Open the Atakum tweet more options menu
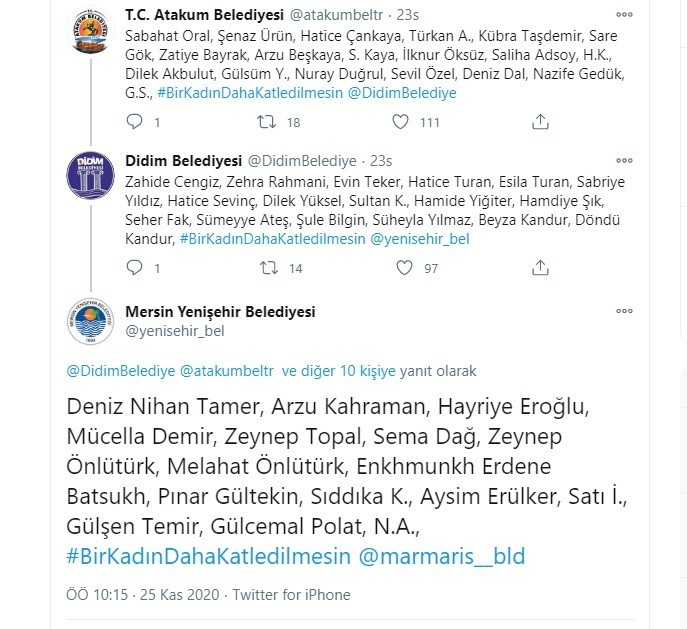Image resolution: width=687 pixels, height=629 pixels. click(x=625, y=15)
